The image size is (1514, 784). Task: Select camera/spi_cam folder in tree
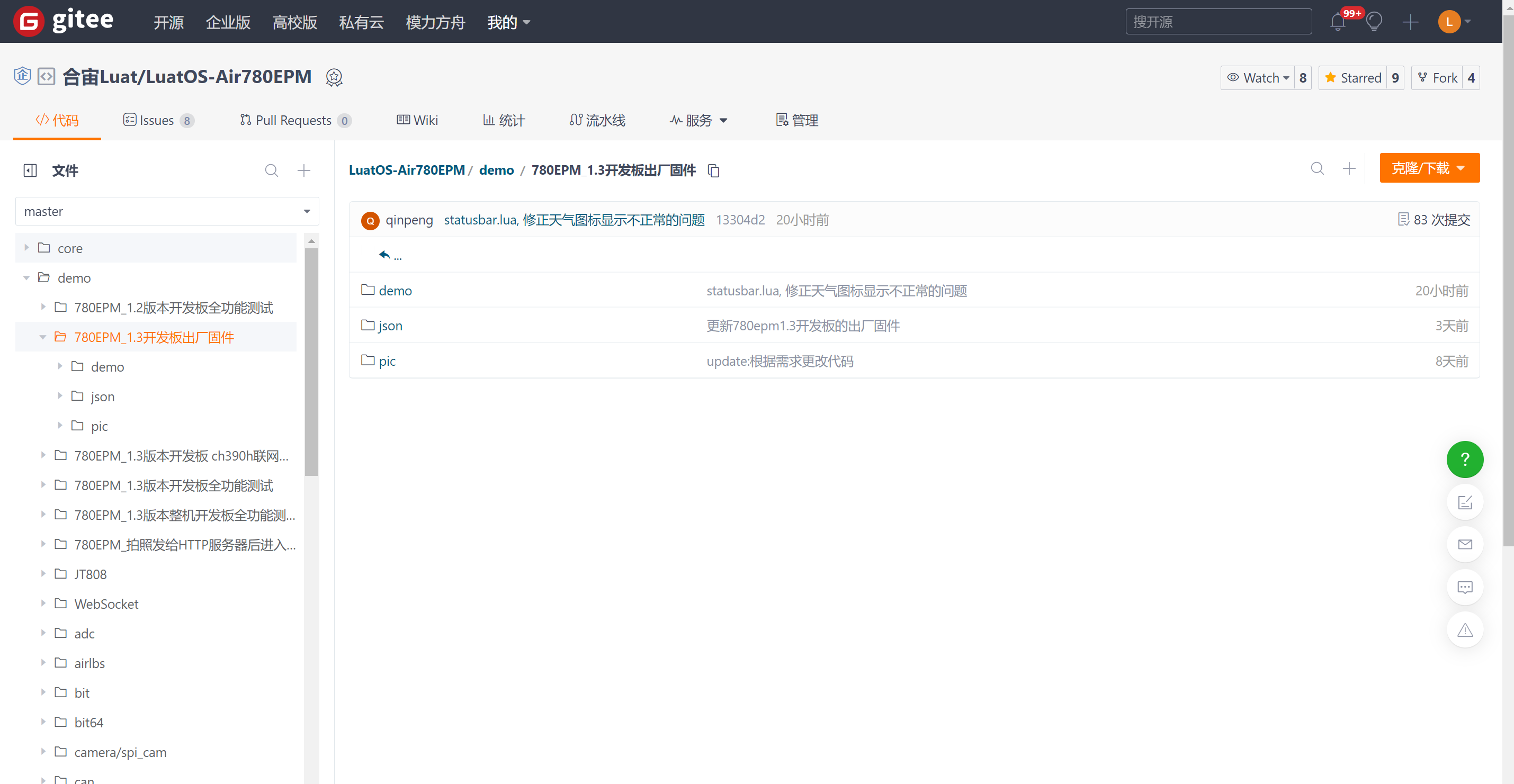(120, 752)
